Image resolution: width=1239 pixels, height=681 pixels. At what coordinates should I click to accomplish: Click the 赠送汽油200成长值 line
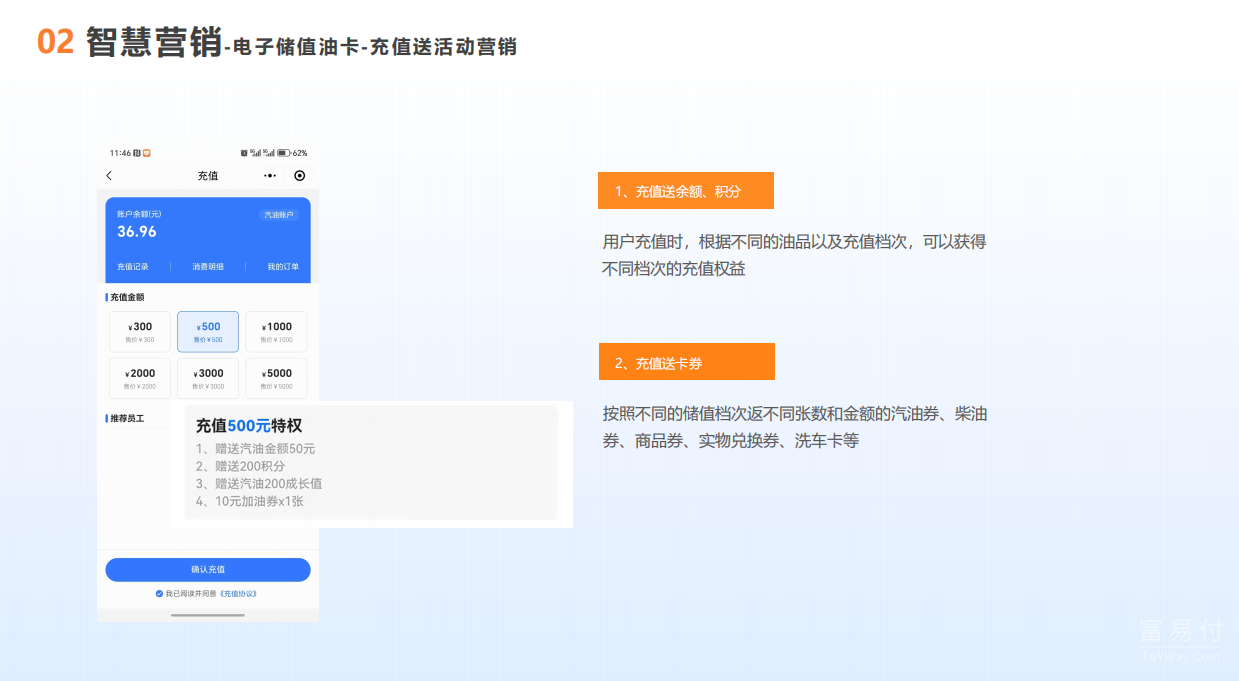(259, 484)
